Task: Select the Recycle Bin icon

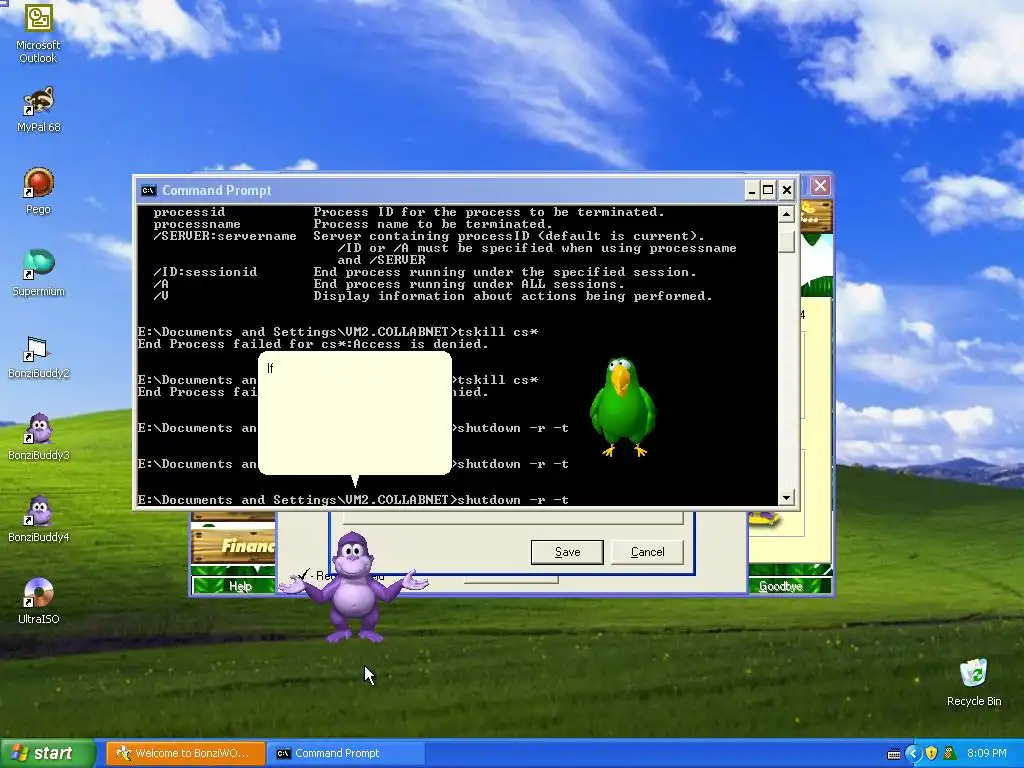Action: pyautogui.click(x=974, y=682)
